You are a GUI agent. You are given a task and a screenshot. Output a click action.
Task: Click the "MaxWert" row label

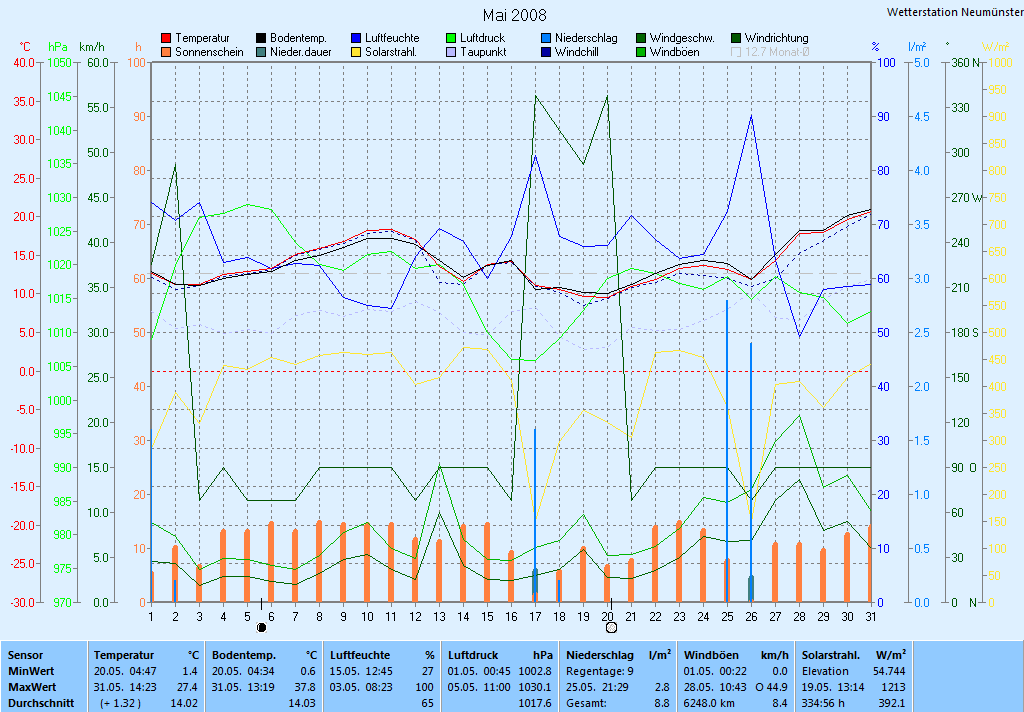tap(32, 687)
